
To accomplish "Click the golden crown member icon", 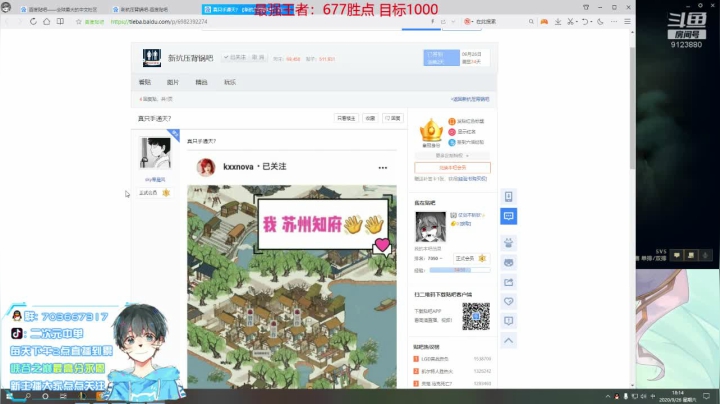I will 431,130.
